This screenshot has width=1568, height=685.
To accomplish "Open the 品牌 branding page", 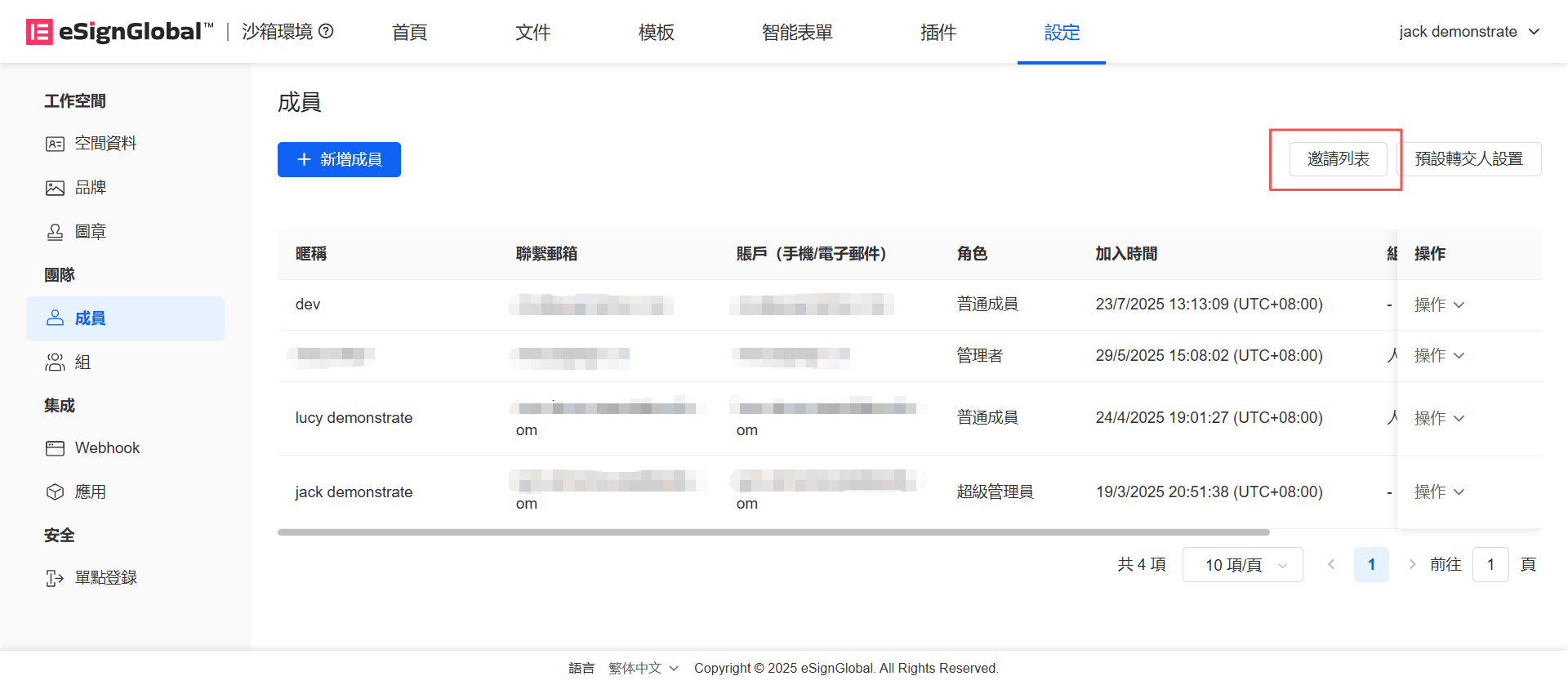I will click(x=90, y=188).
